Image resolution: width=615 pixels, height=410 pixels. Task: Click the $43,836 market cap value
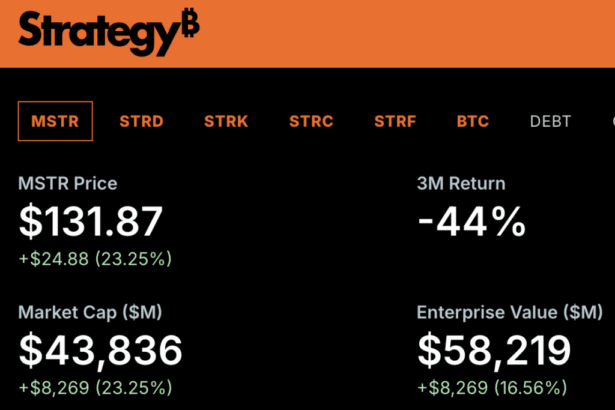pos(101,350)
